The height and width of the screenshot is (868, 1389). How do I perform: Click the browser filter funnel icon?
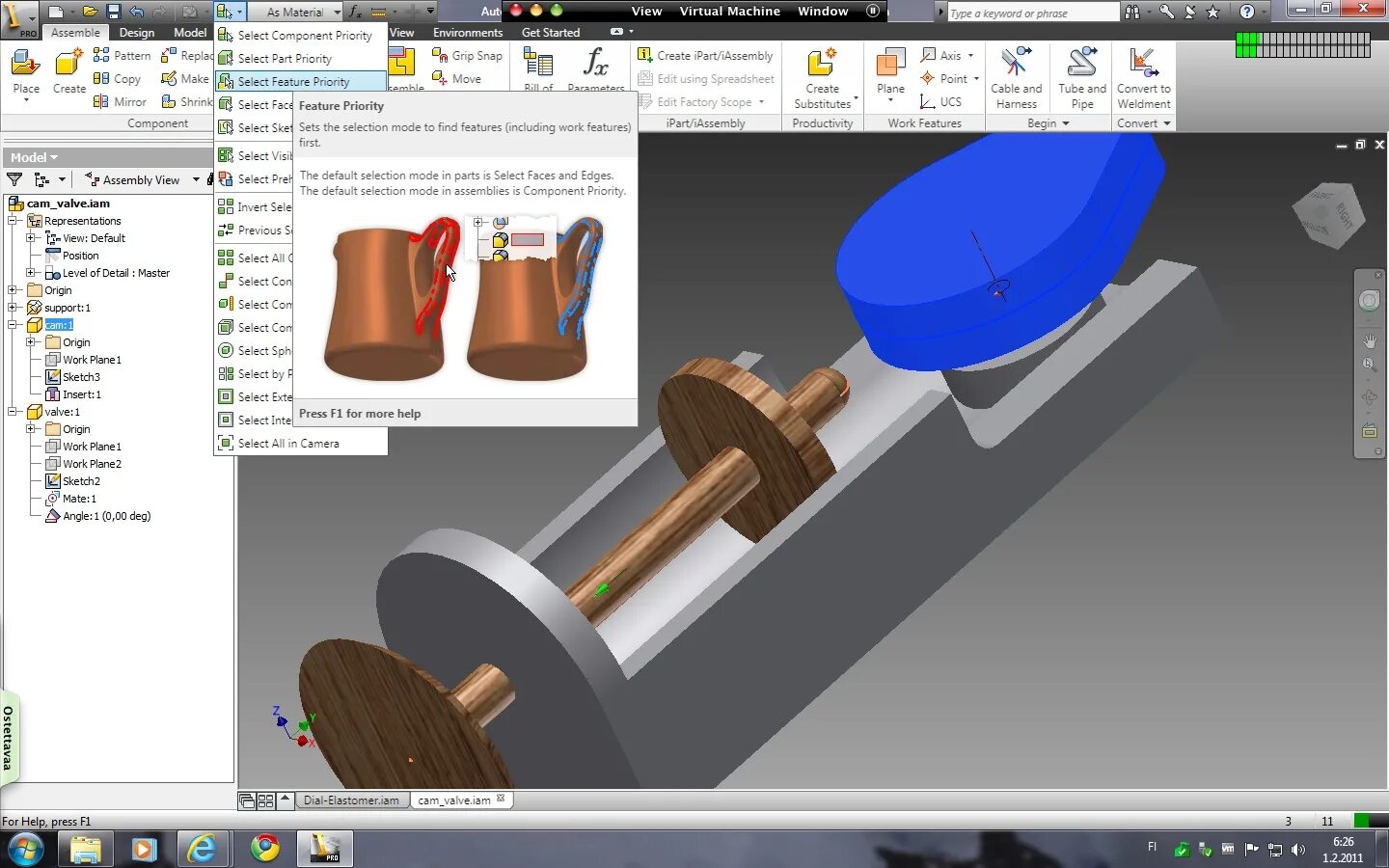click(x=14, y=179)
